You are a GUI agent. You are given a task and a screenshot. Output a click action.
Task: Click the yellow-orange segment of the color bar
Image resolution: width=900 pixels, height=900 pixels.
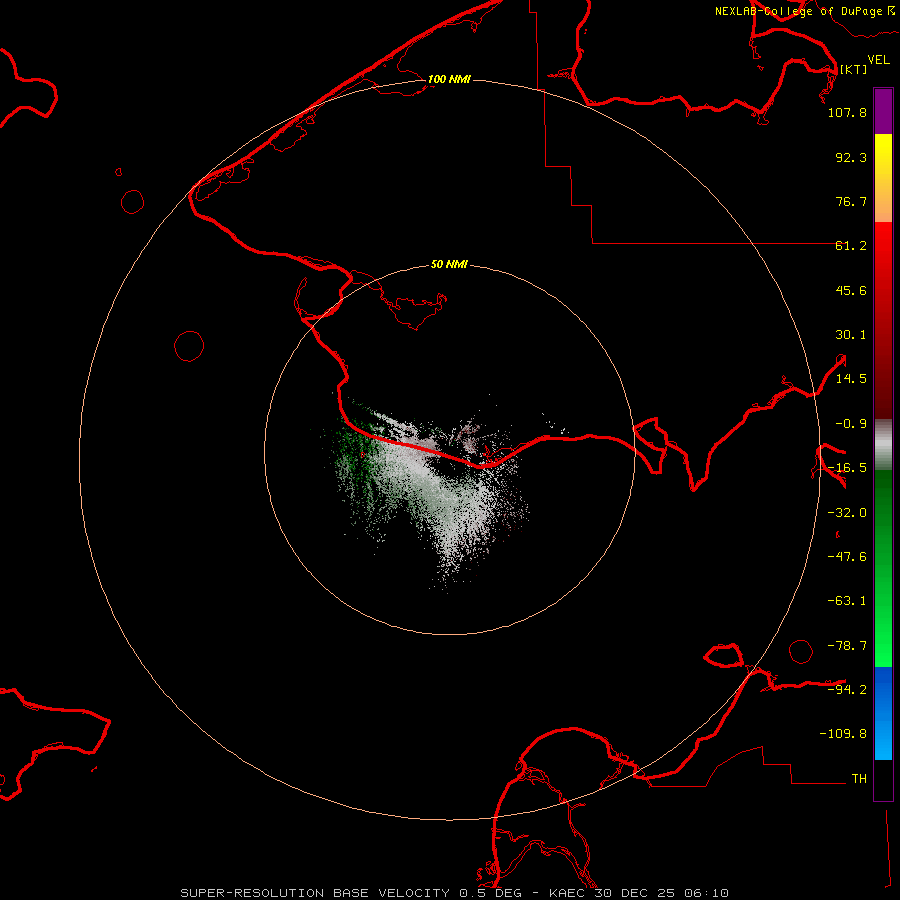click(x=883, y=178)
